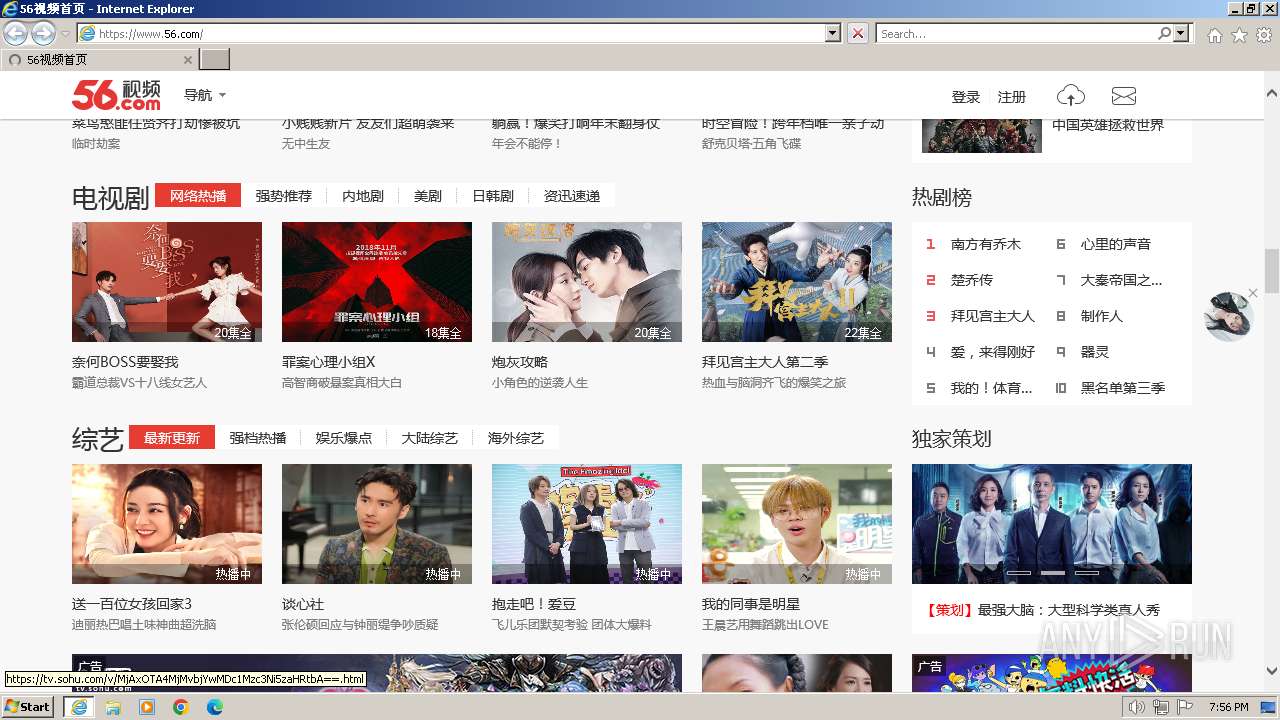
Task: Select the 内地剧 tab
Action: pyautogui.click(x=363, y=196)
